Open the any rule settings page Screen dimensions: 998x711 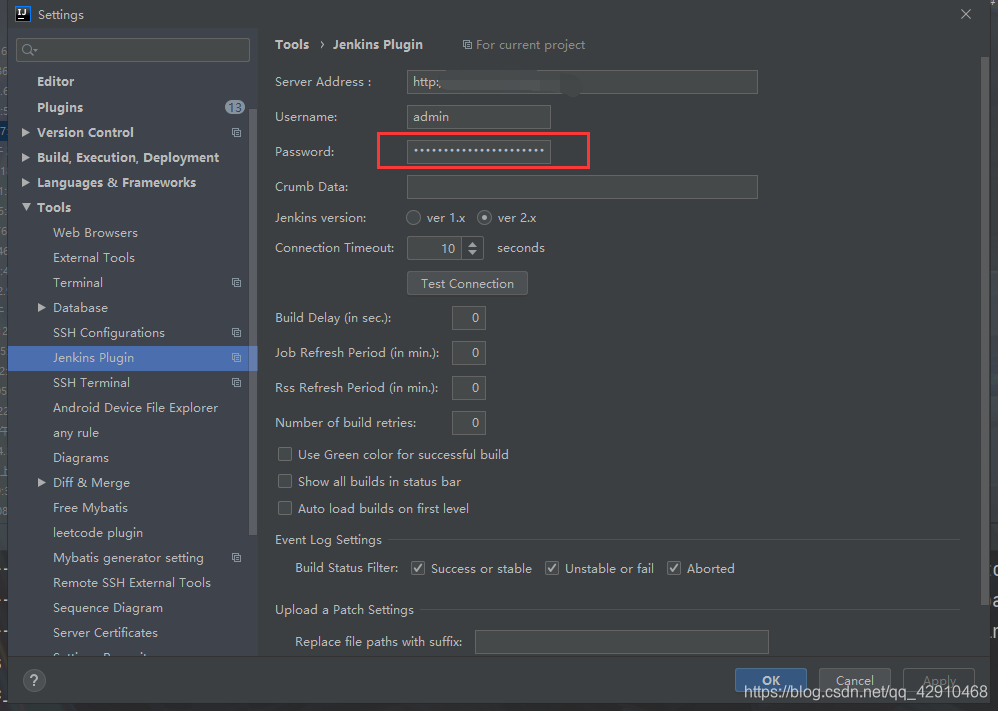76,433
